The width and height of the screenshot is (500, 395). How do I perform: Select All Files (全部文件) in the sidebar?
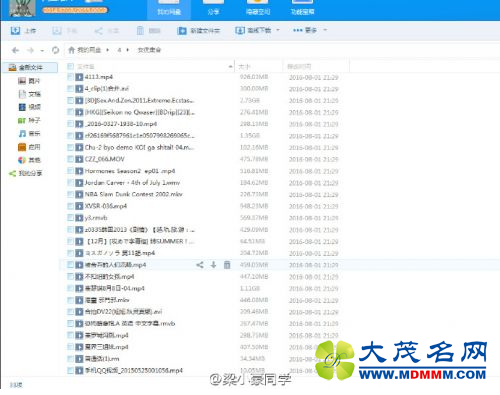point(30,68)
